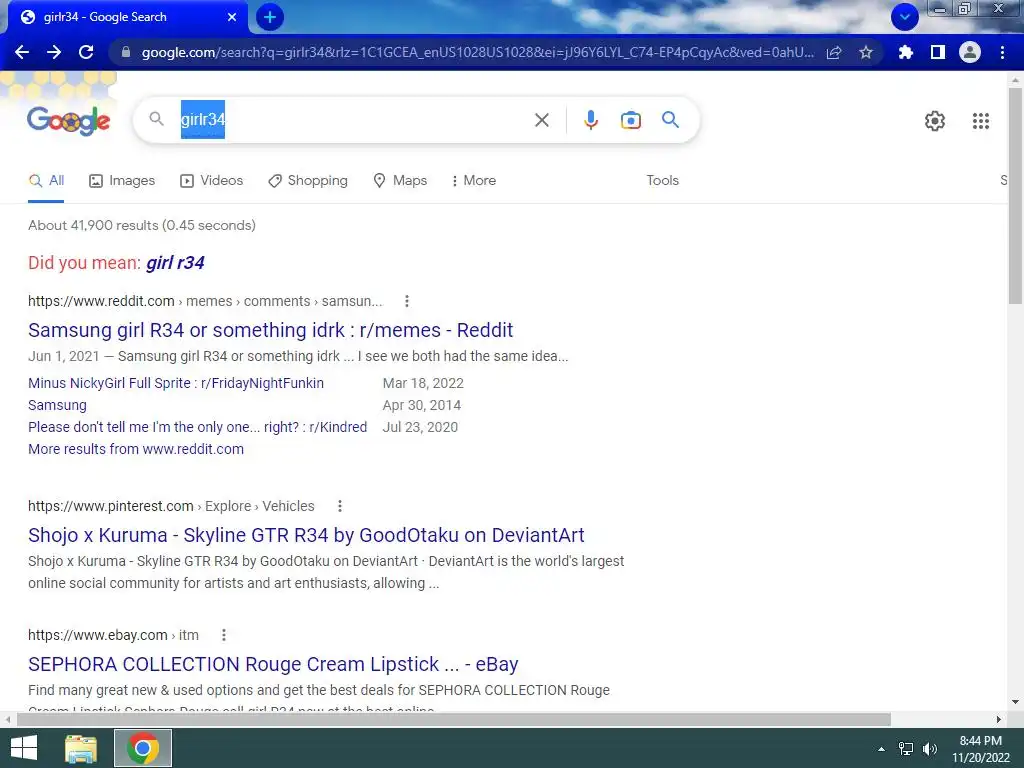The width and height of the screenshot is (1024, 768).
Task: Open Samsung girl R34 Reddit result
Action: tap(270, 330)
